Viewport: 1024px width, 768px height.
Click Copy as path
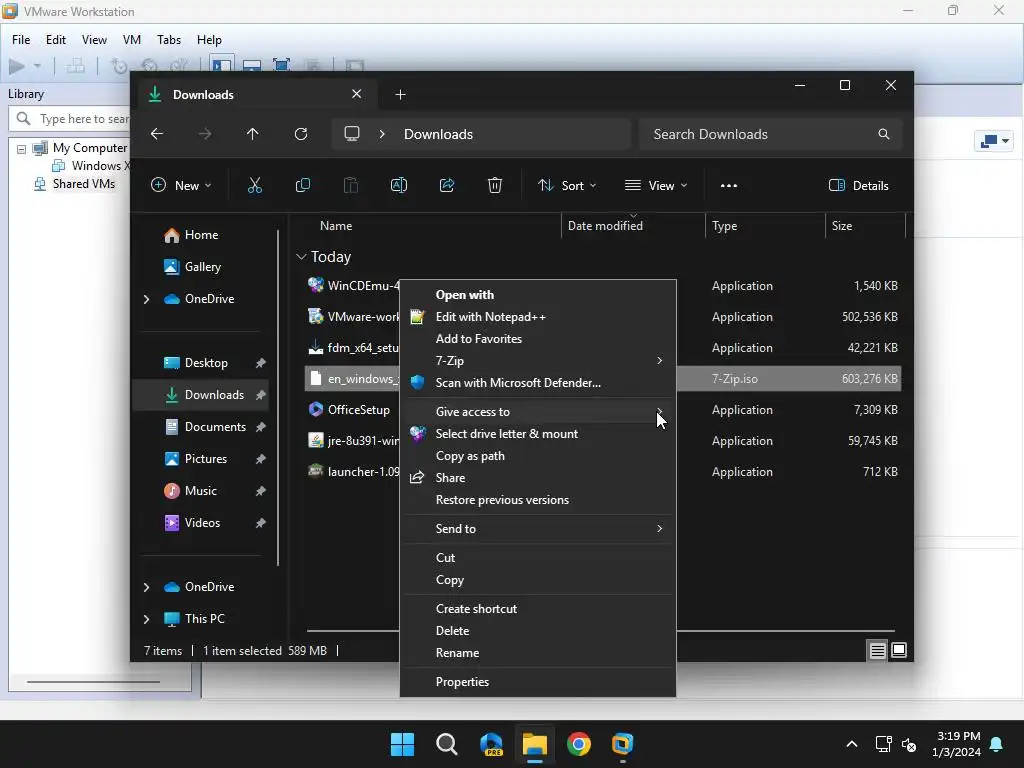pyautogui.click(x=537, y=456)
